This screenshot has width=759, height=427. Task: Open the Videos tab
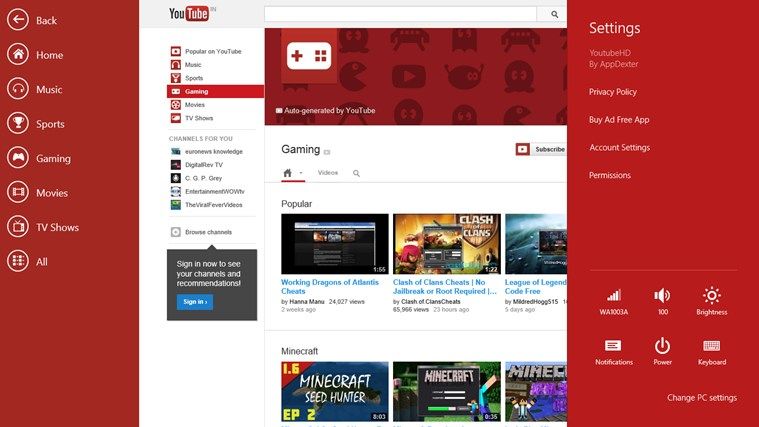click(328, 173)
